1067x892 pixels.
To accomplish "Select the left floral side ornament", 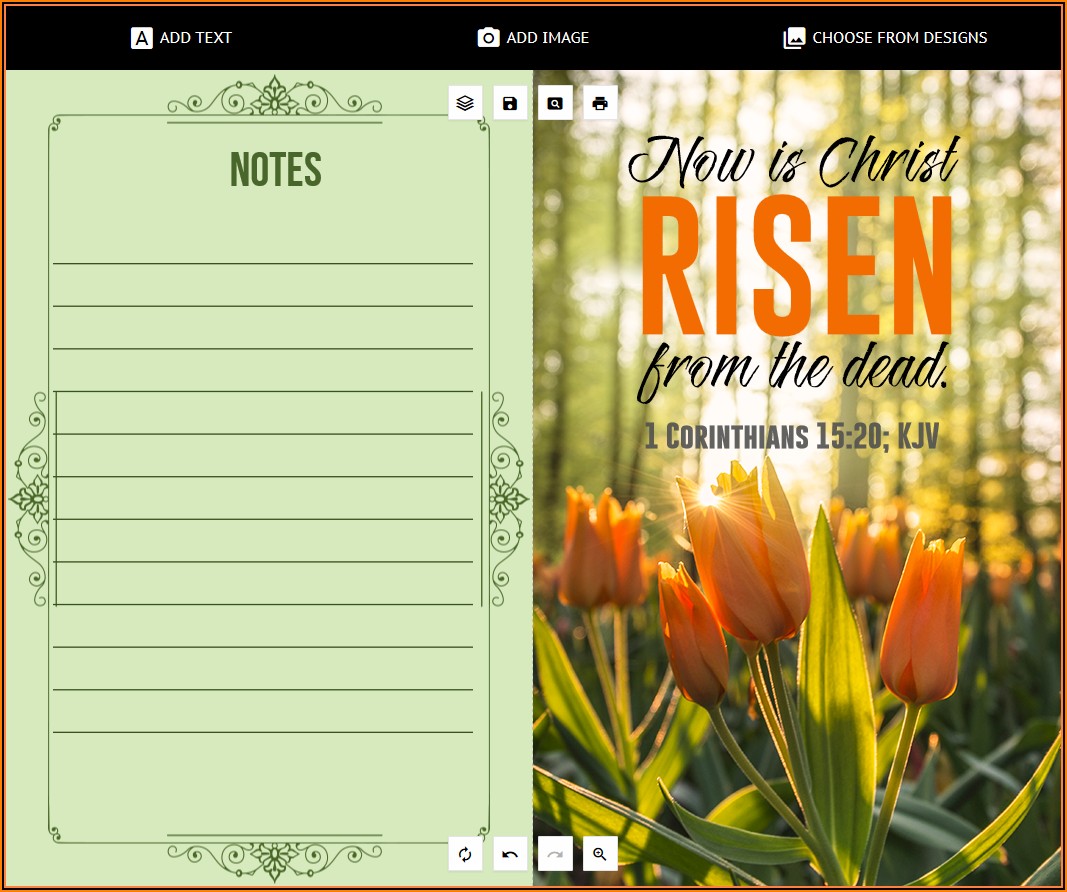I will point(30,498).
